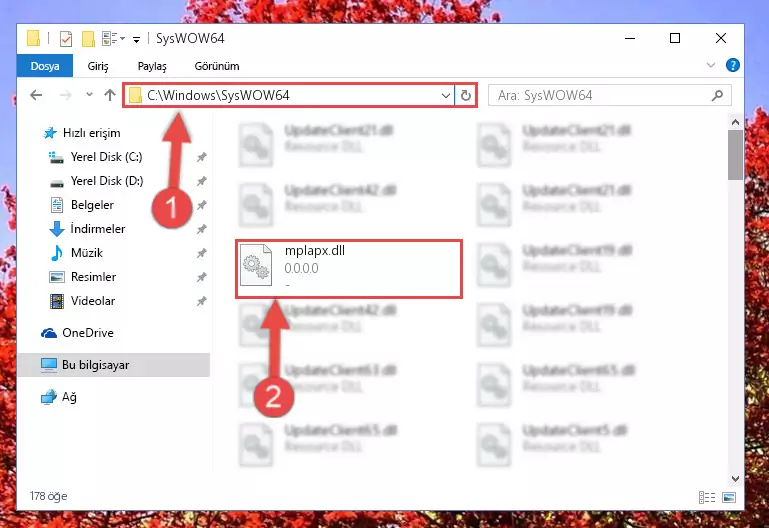Click the Properties icon in quick access toolbar
The width and height of the screenshot is (769, 528).
tap(66, 38)
